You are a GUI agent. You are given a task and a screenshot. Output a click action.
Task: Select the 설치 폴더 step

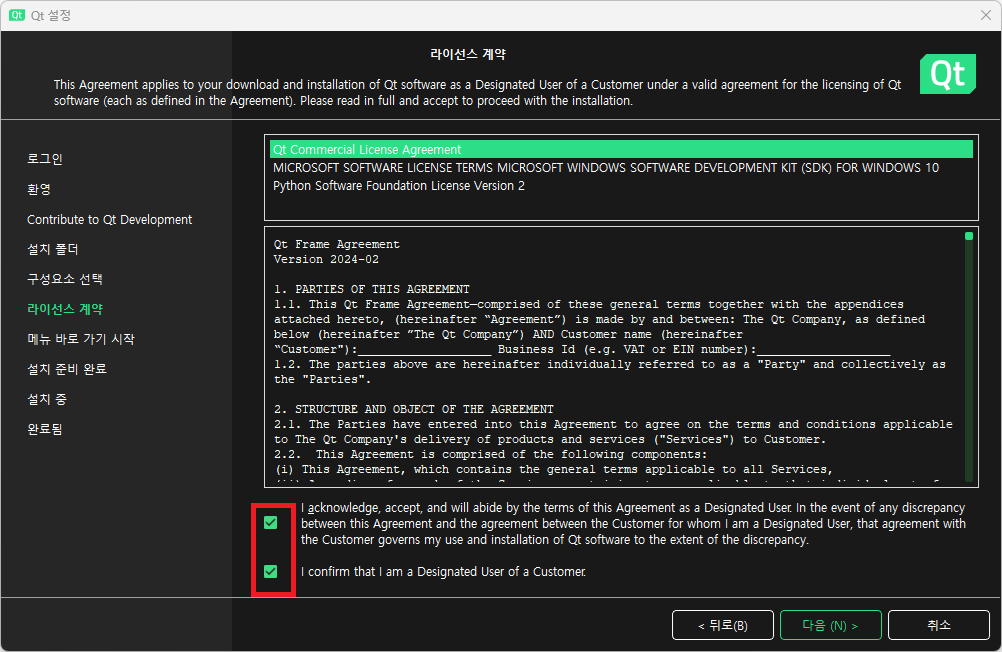tap(52, 249)
